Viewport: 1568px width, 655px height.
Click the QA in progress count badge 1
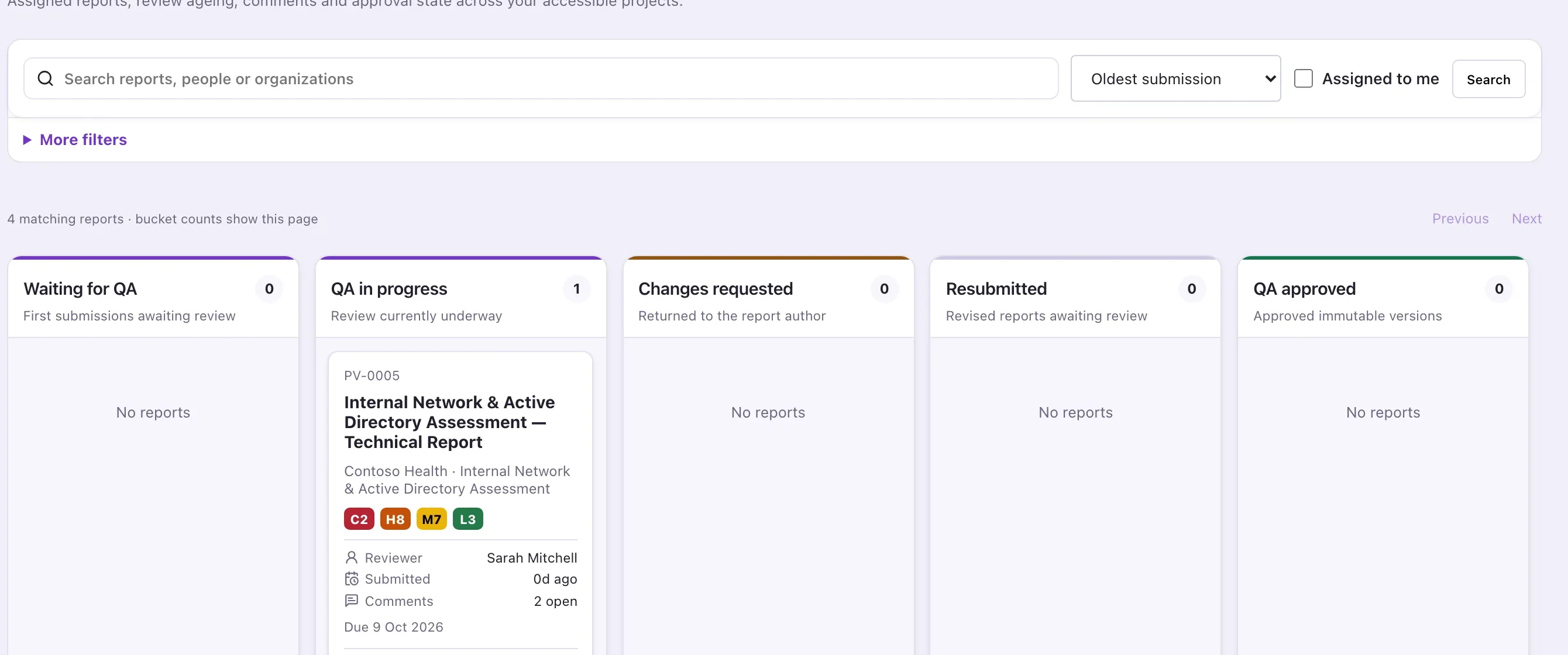[x=576, y=289]
